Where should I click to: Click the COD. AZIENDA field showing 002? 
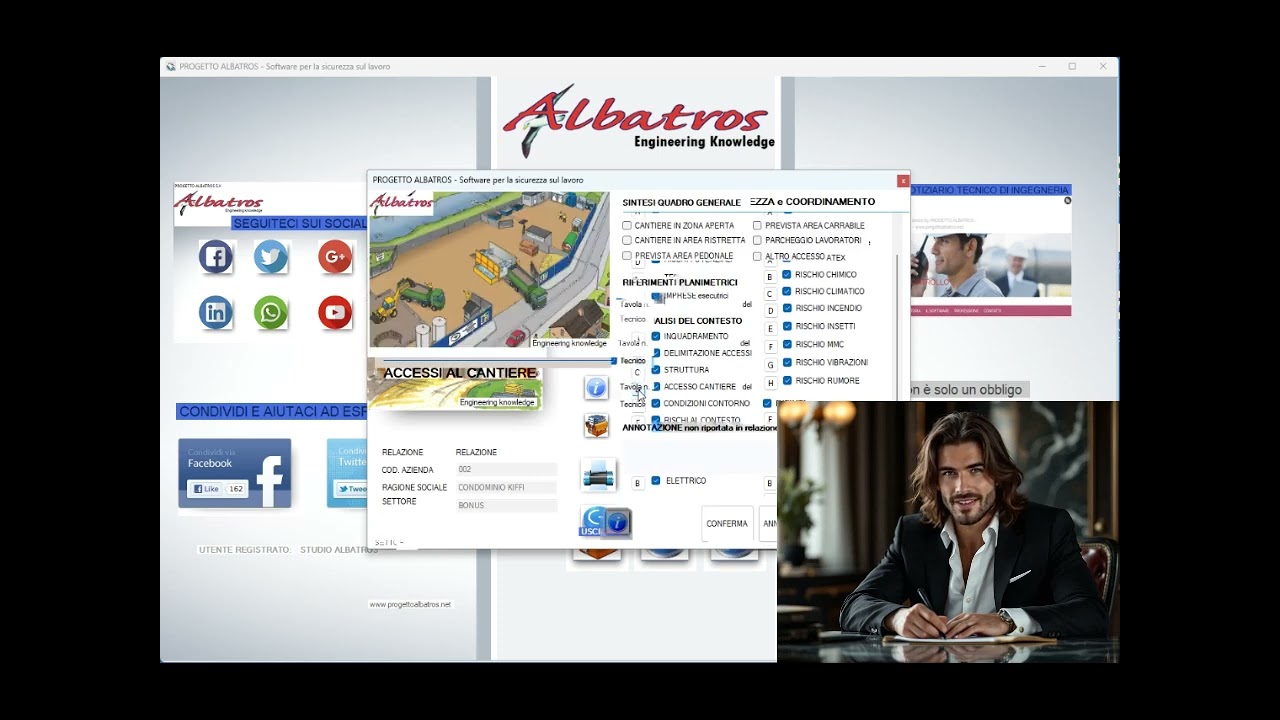[x=506, y=469]
